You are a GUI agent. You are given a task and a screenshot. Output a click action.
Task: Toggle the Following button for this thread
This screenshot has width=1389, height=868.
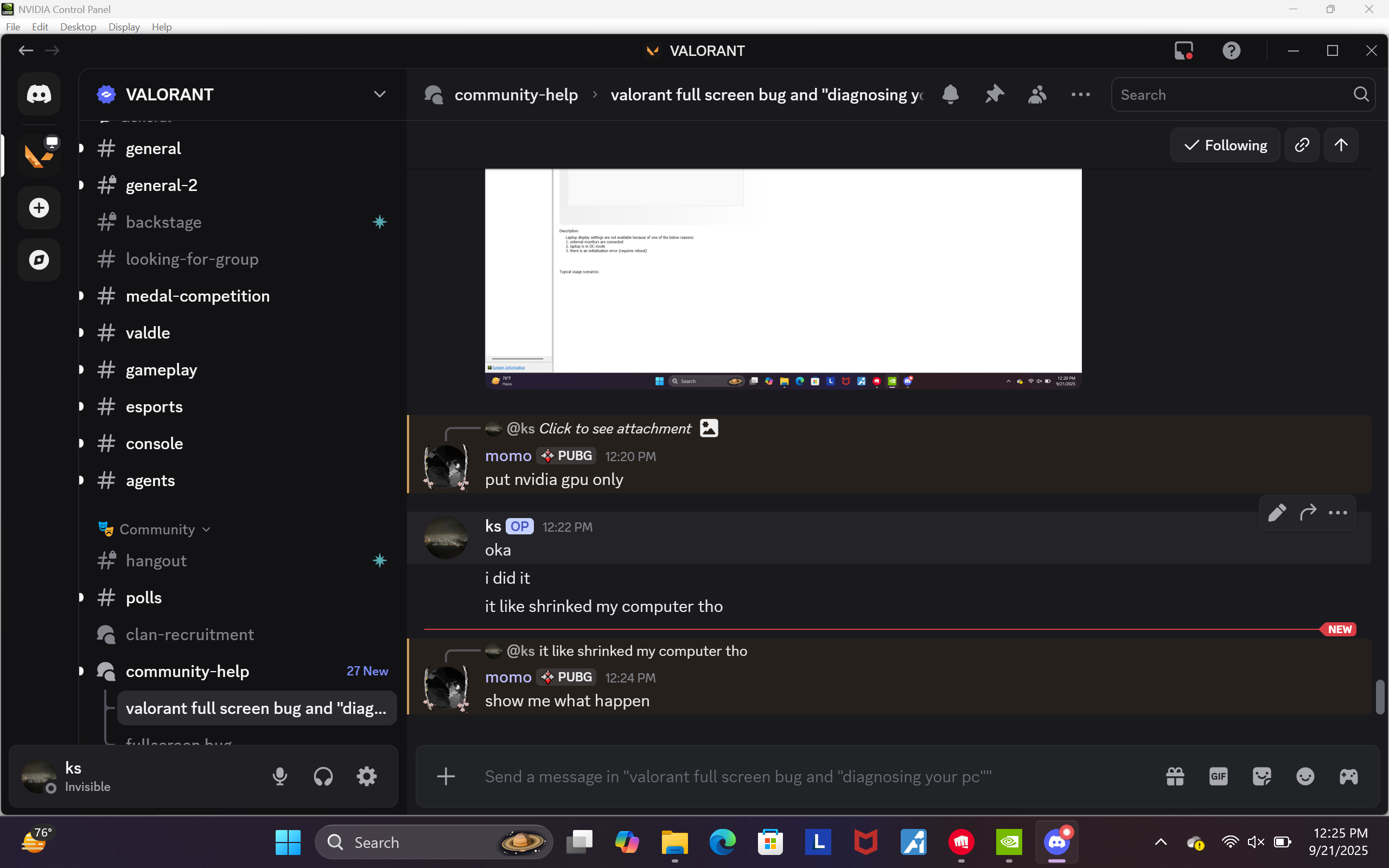point(1226,145)
